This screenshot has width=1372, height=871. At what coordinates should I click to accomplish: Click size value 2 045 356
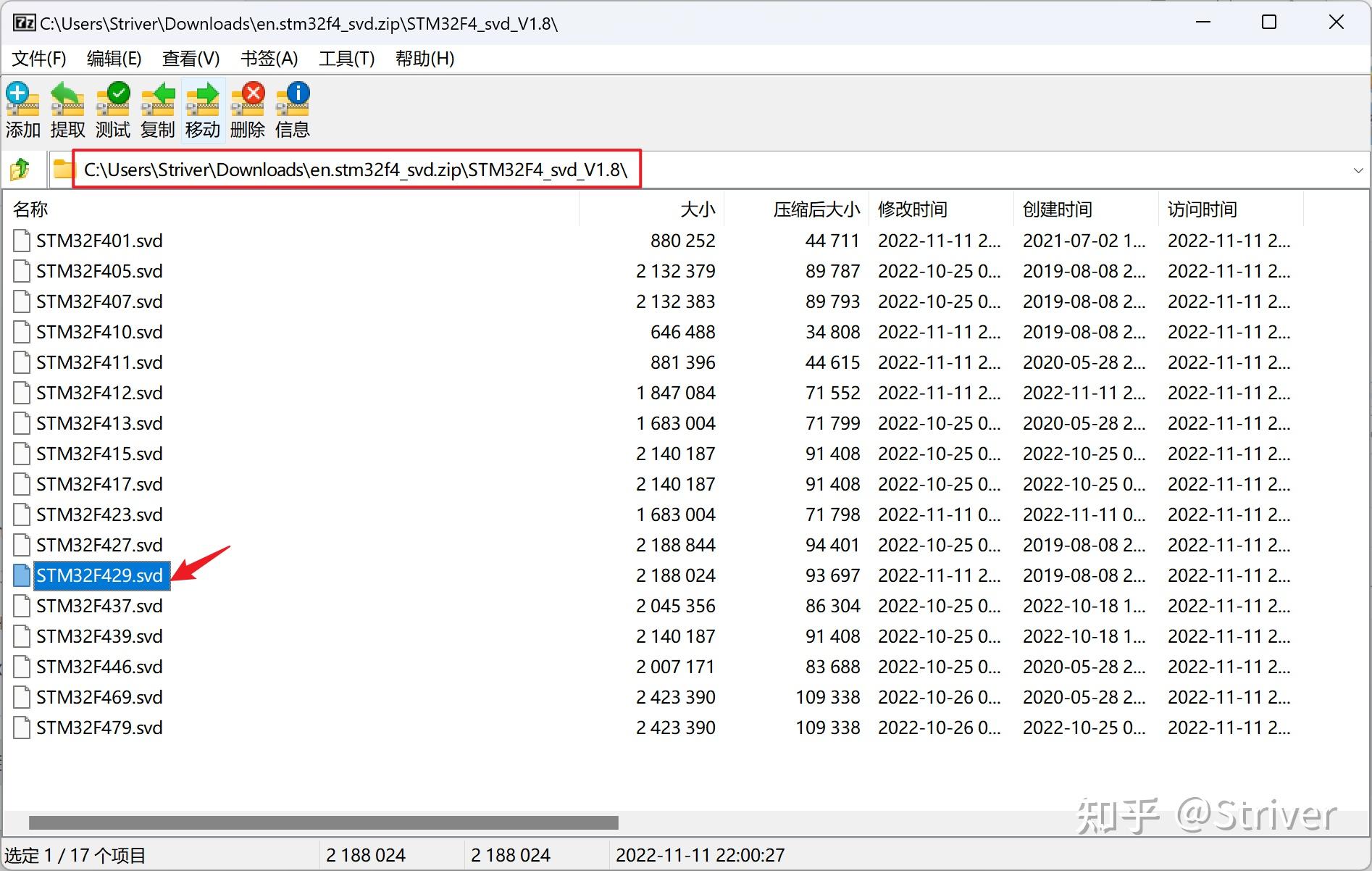(676, 606)
